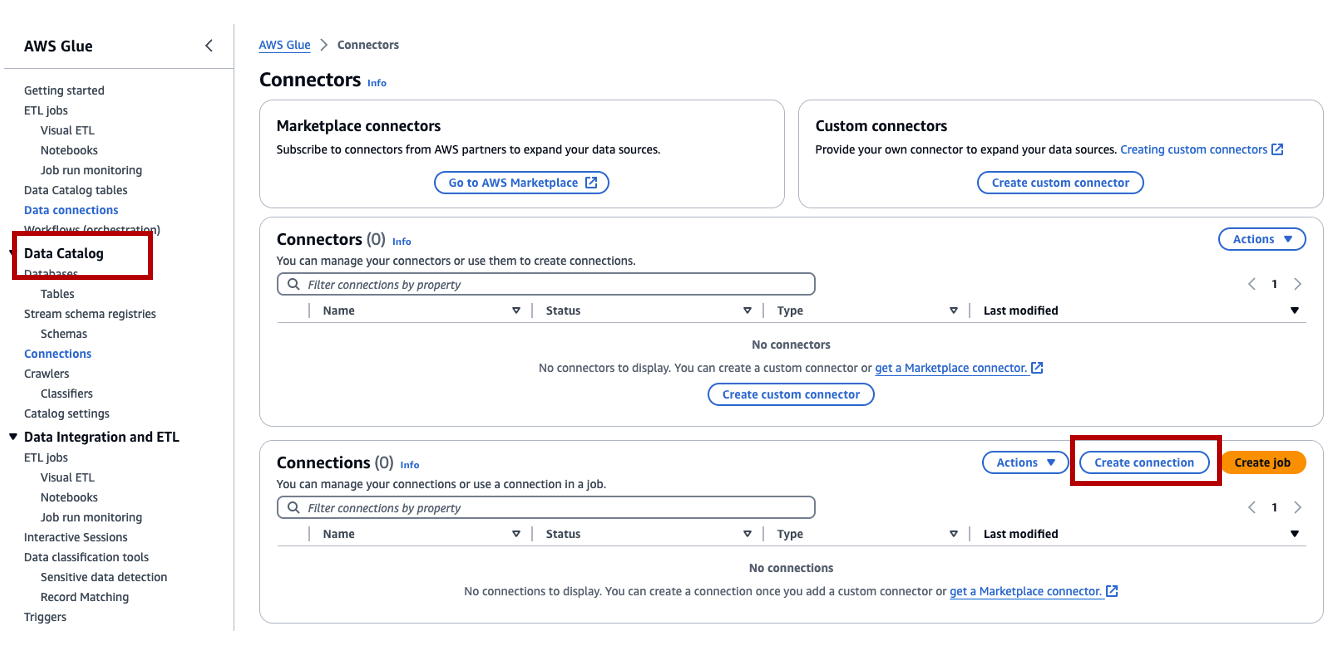Screen dimensions: 1340x649
Task: Click the orange Create job button
Action: 1262,462
